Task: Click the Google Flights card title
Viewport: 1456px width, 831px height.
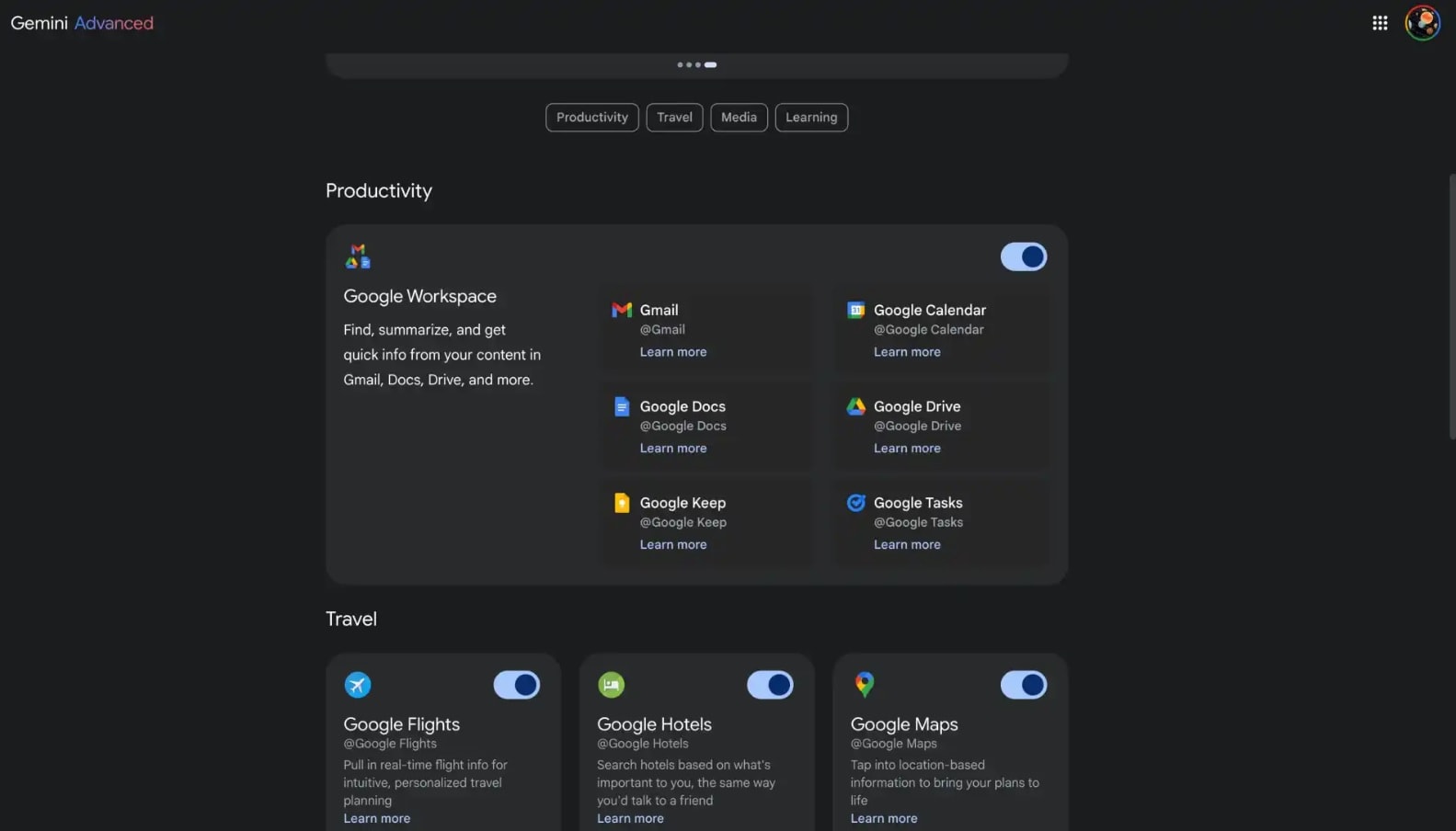Action: 401,724
